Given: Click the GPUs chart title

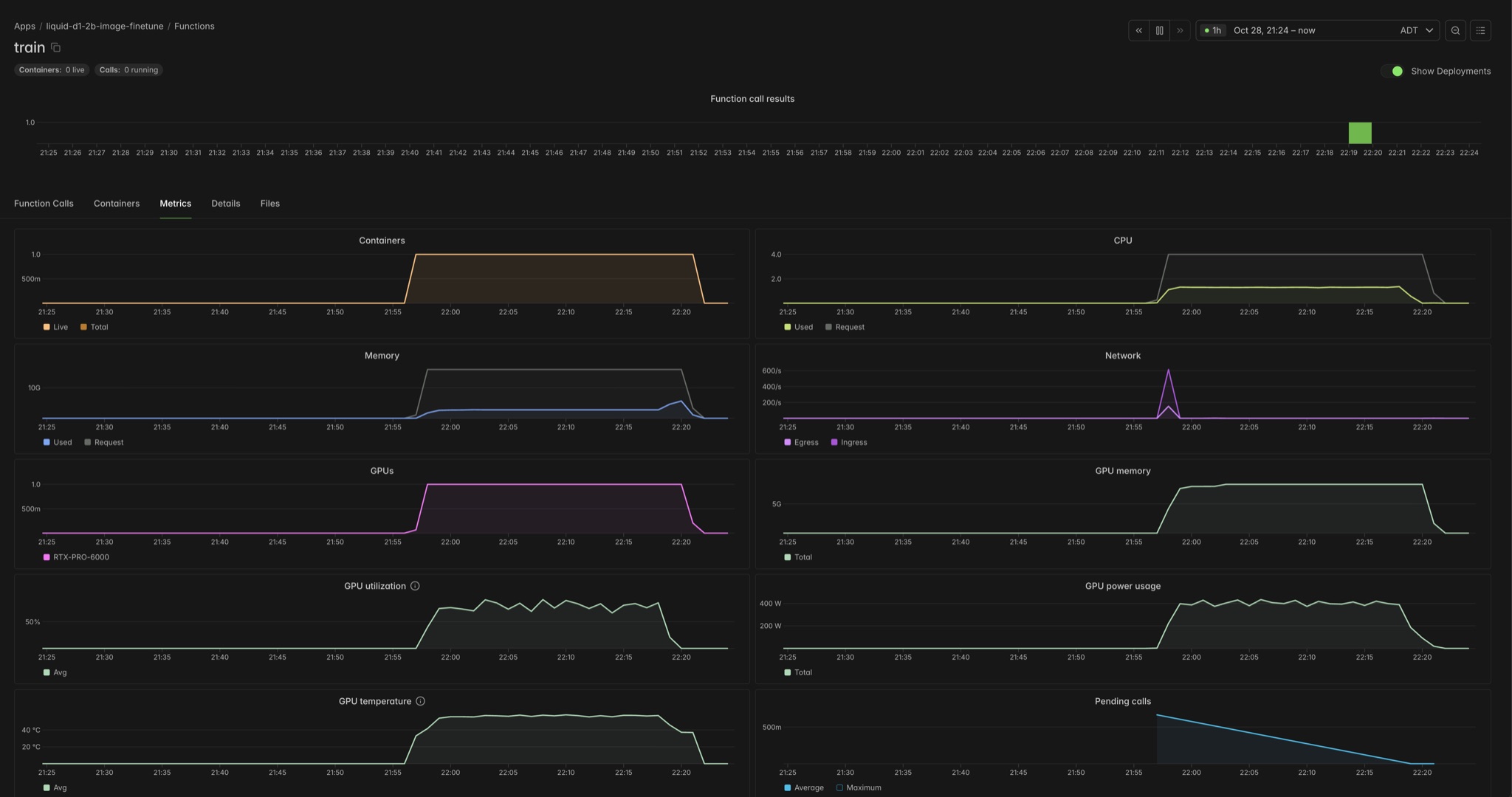Looking at the screenshot, I should pyautogui.click(x=382, y=471).
